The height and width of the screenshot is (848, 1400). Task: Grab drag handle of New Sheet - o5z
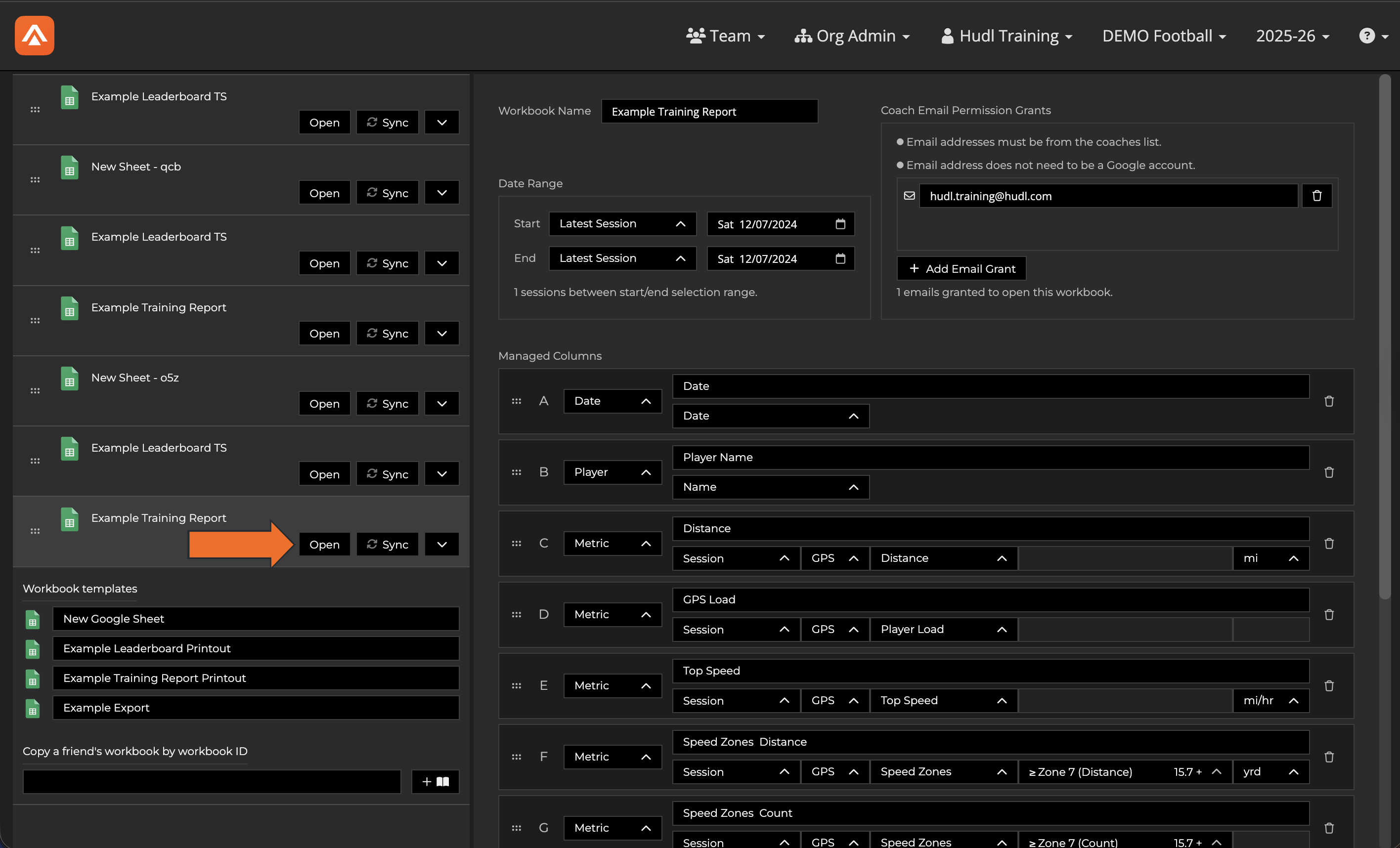35,391
